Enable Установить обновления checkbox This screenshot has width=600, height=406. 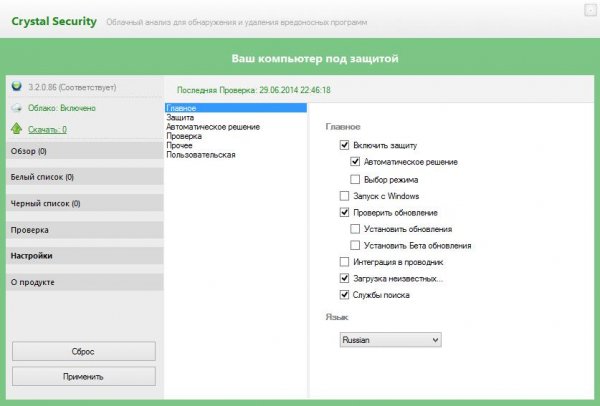355,229
